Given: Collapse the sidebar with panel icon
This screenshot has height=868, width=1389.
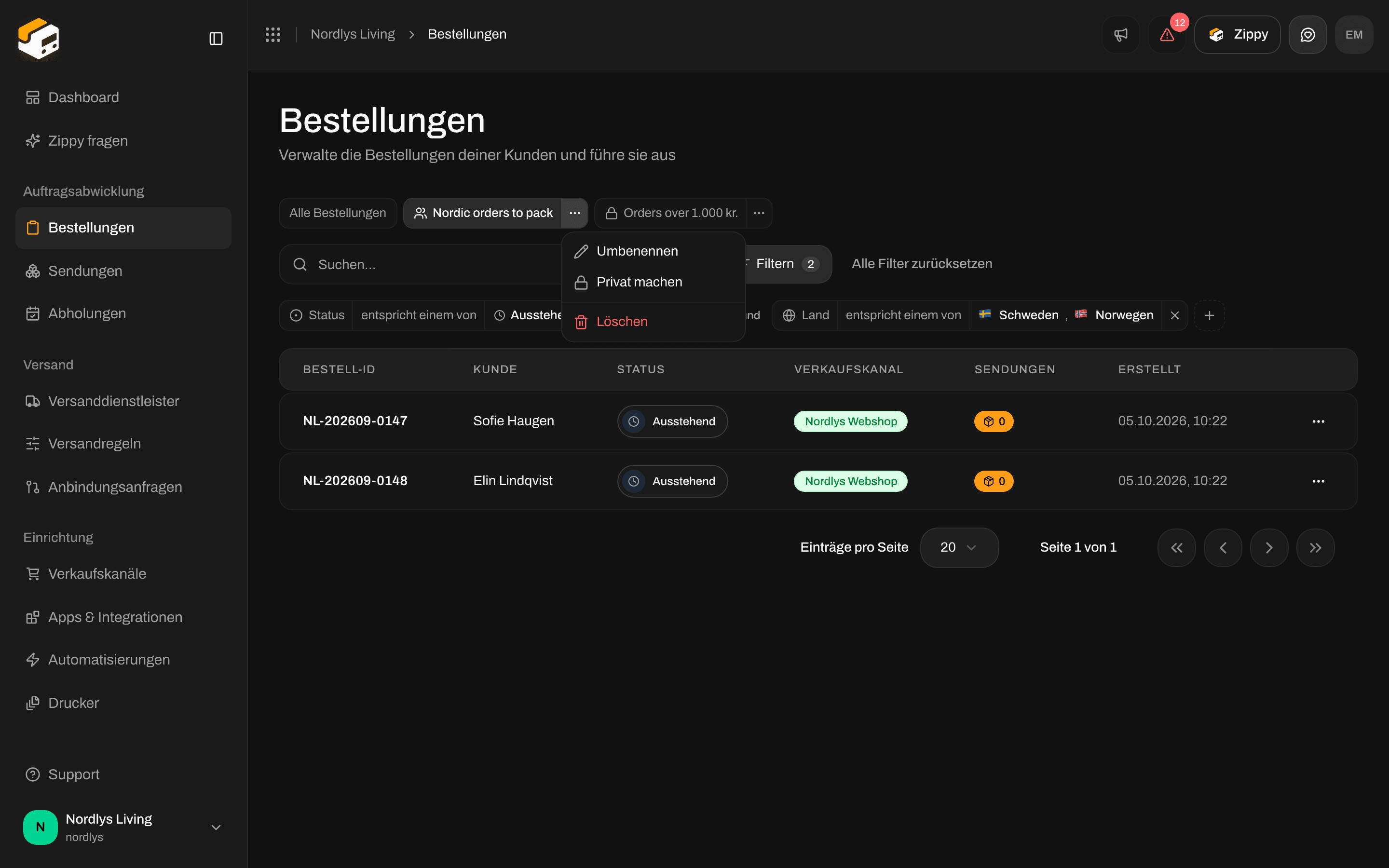Looking at the screenshot, I should 216,39.
